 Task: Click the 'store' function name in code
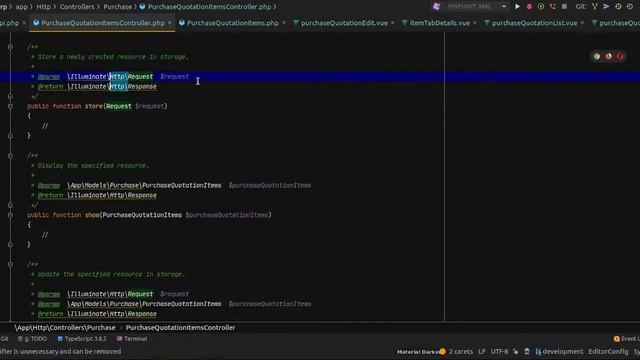point(93,106)
